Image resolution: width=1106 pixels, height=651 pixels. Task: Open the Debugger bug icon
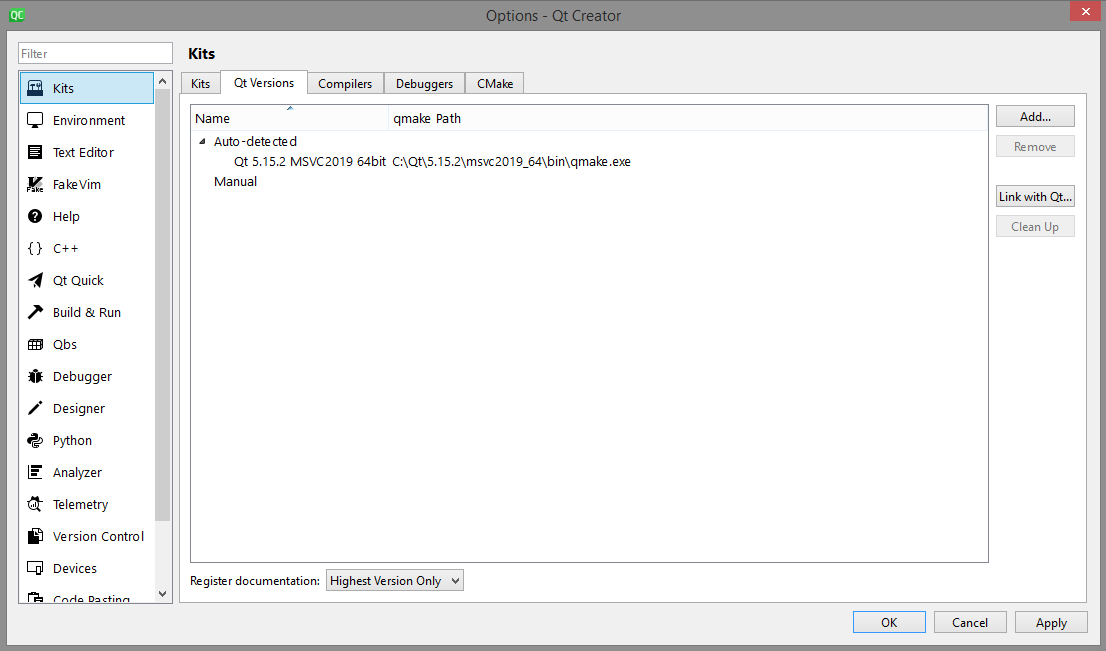pos(35,376)
